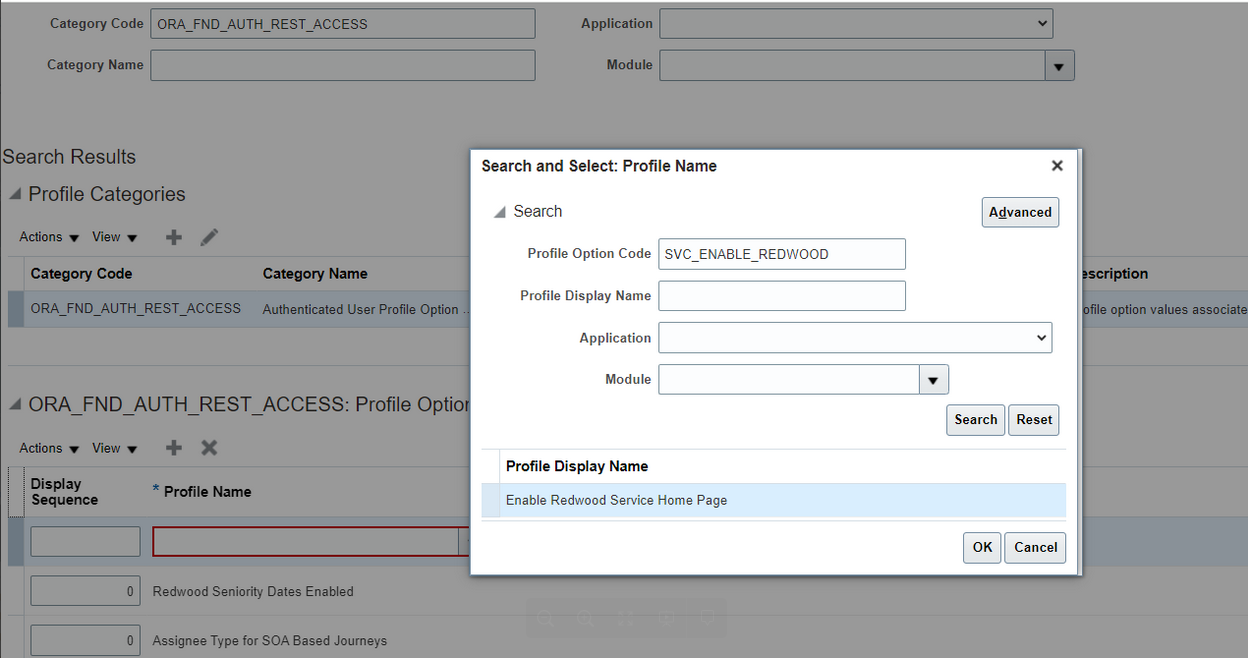1248x658 pixels.
Task: Focus the Profile Display Name field
Action: pyautogui.click(x=782, y=296)
